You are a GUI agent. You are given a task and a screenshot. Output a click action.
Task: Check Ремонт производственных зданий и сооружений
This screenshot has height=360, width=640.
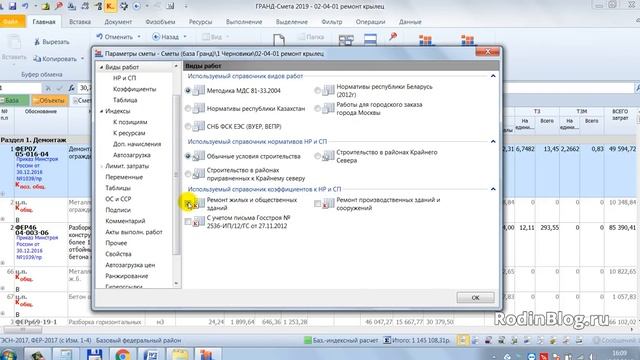coord(318,203)
